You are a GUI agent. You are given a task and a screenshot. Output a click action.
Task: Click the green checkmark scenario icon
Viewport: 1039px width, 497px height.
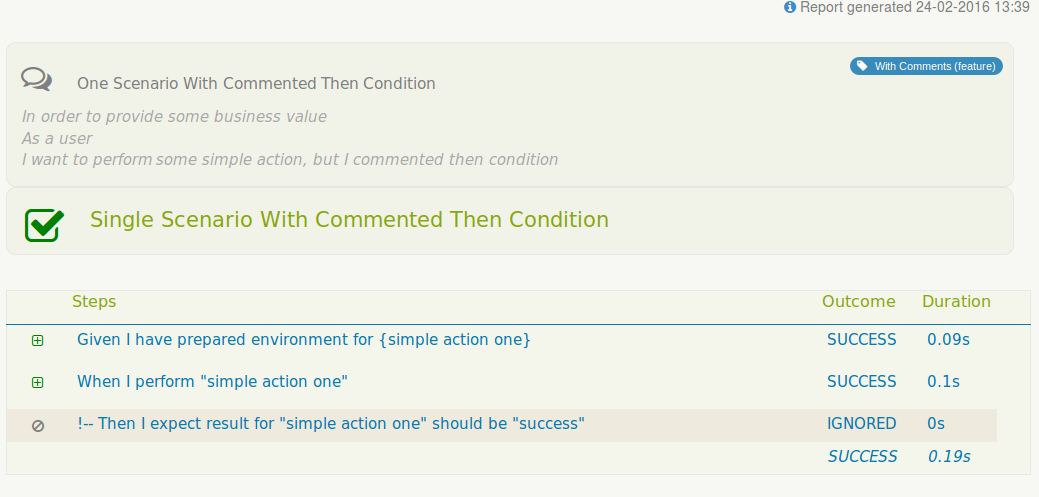click(44, 224)
